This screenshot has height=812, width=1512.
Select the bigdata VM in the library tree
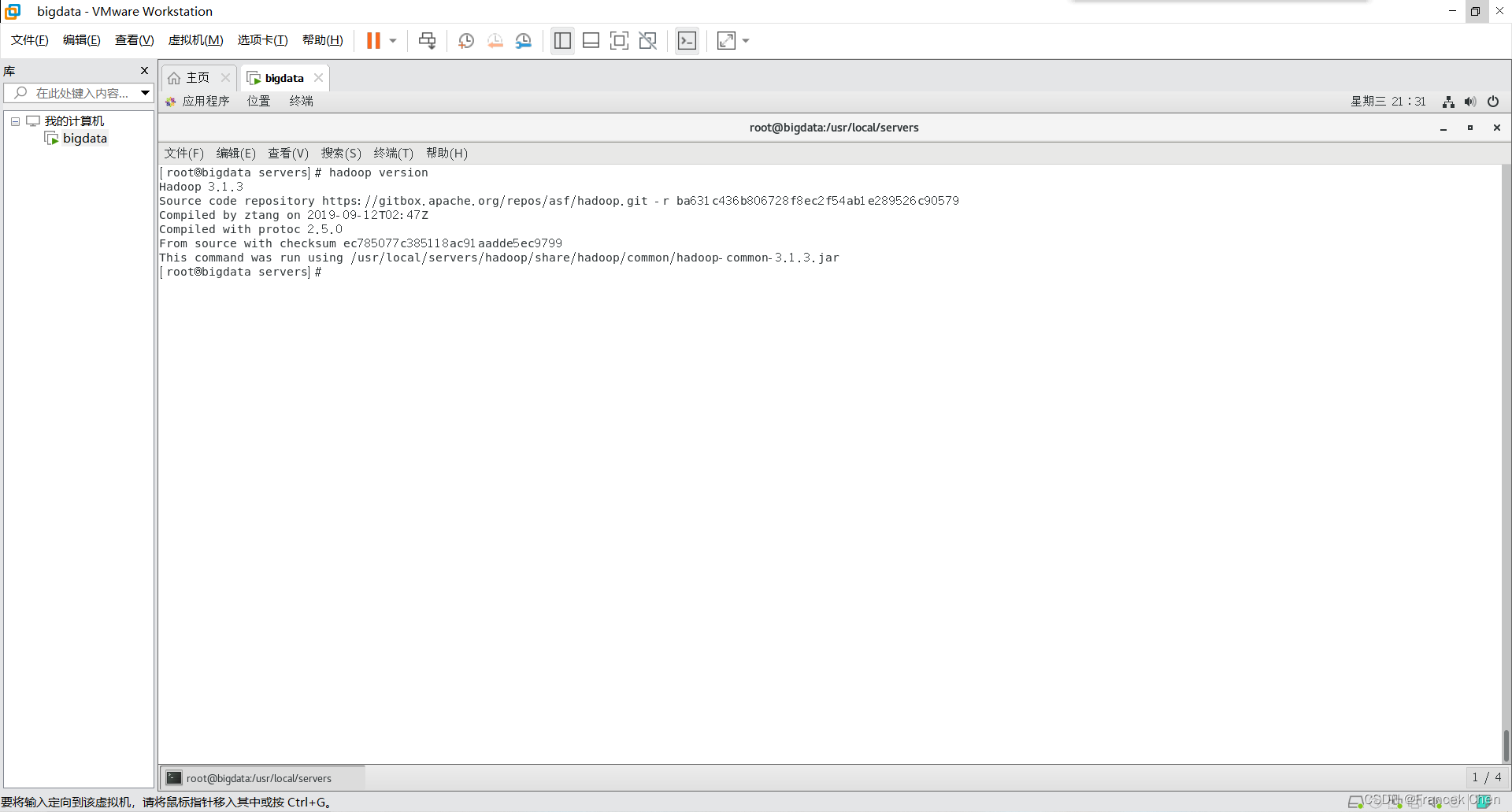click(x=84, y=139)
